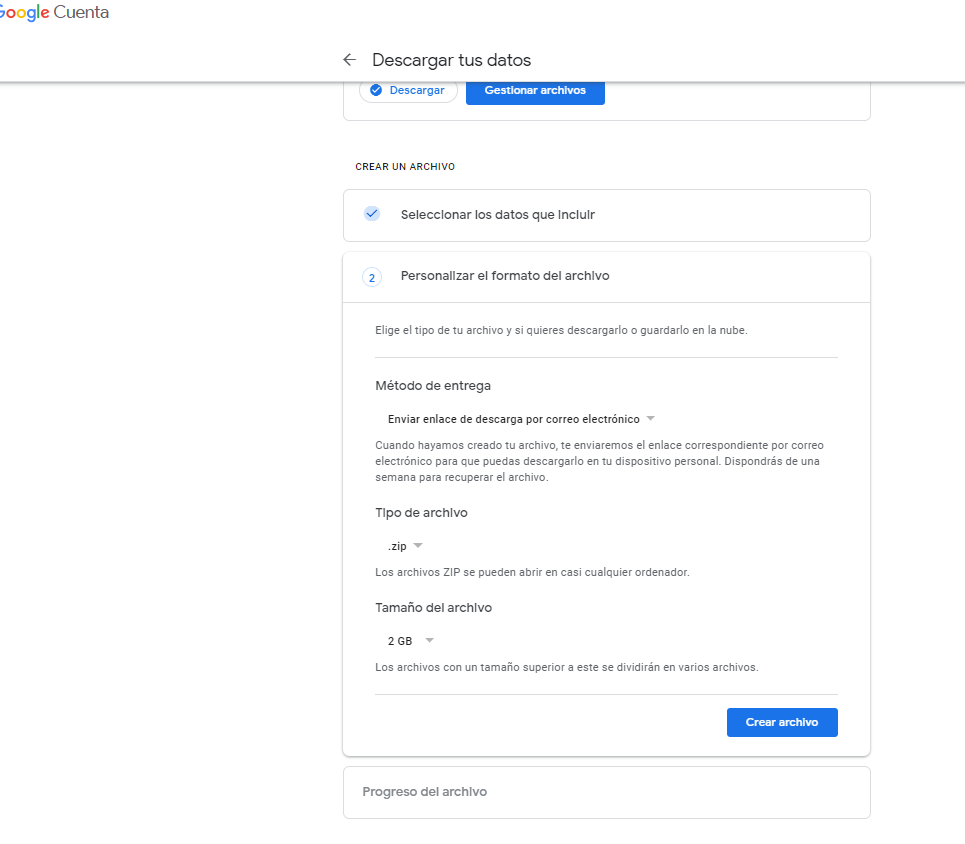Open the 2 GB file size dropdown
The width and height of the screenshot is (965, 844).
point(400,641)
